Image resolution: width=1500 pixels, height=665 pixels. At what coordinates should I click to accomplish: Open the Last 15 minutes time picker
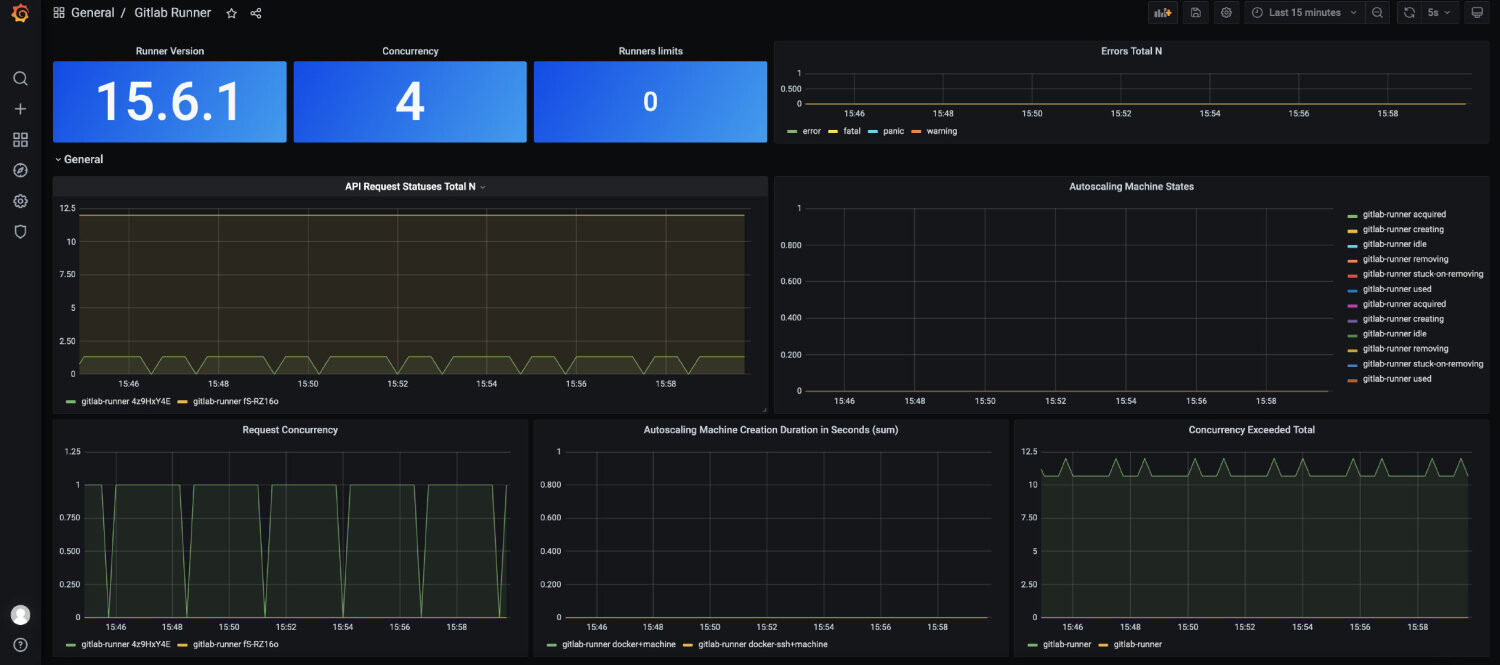click(x=1304, y=13)
